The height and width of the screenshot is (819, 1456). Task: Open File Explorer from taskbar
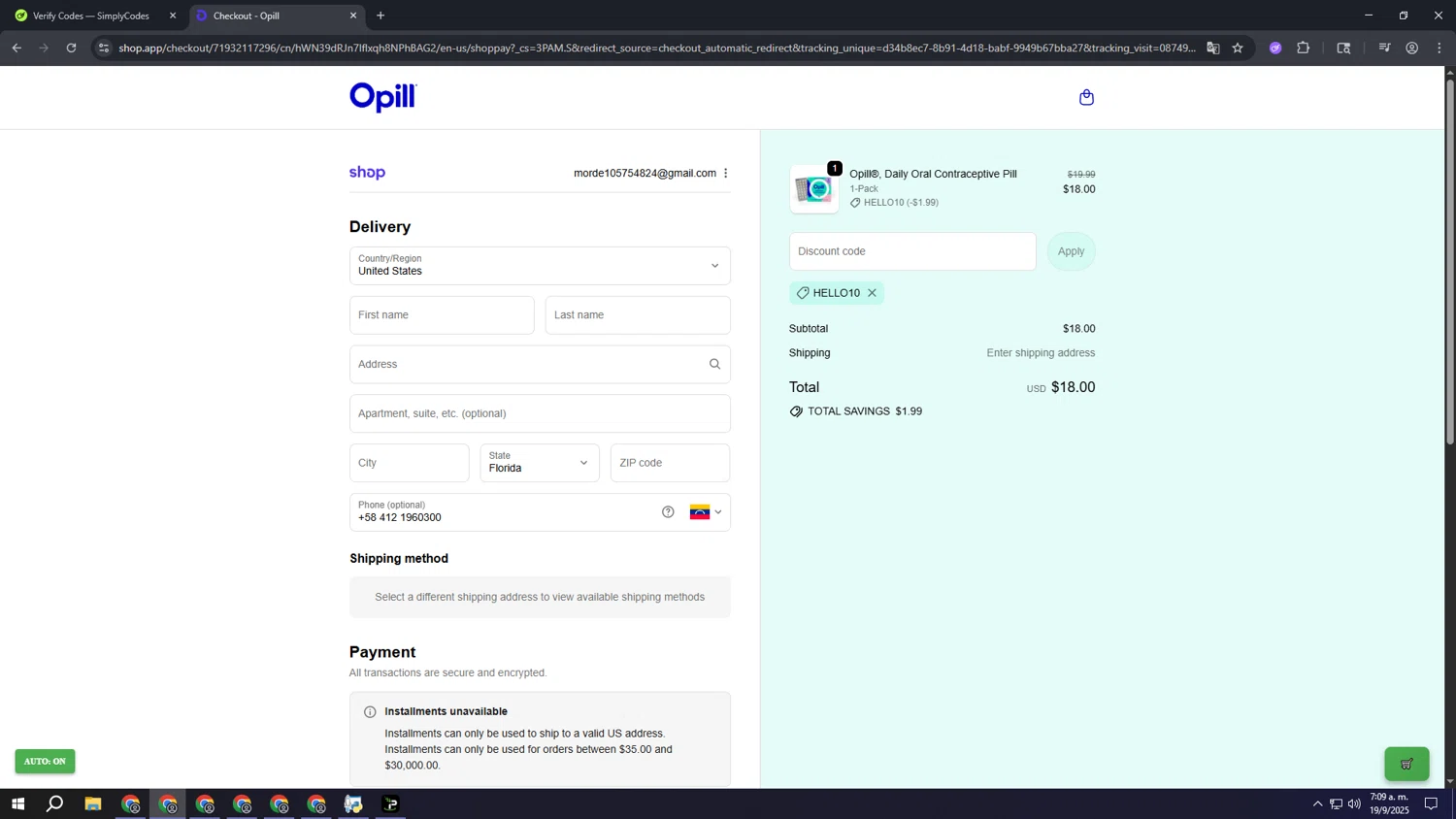[x=93, y=803]
